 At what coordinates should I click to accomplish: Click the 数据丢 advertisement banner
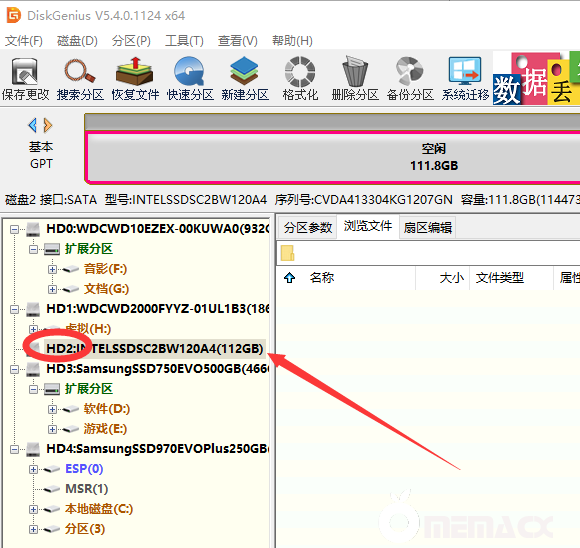(x=536, y=78)
